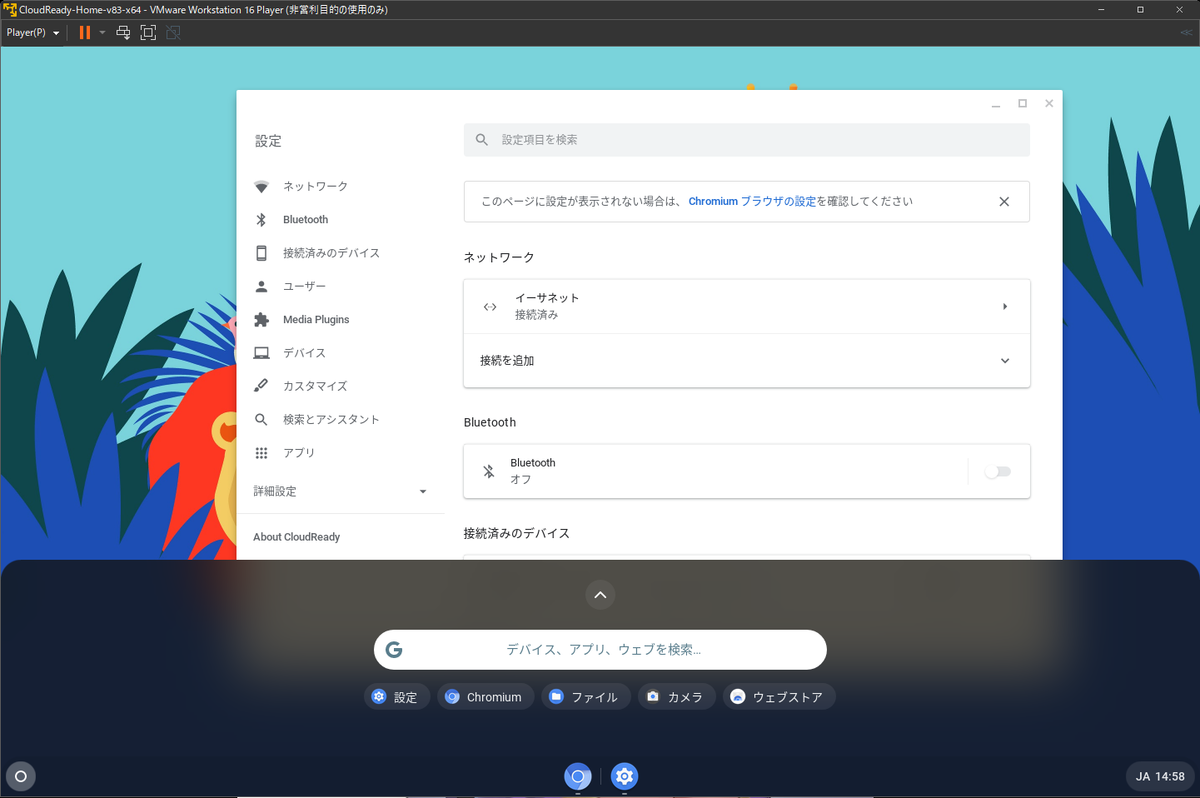Click the Chromium suggestion chip
The image size is (1200, 798).
tap(486, 697)
